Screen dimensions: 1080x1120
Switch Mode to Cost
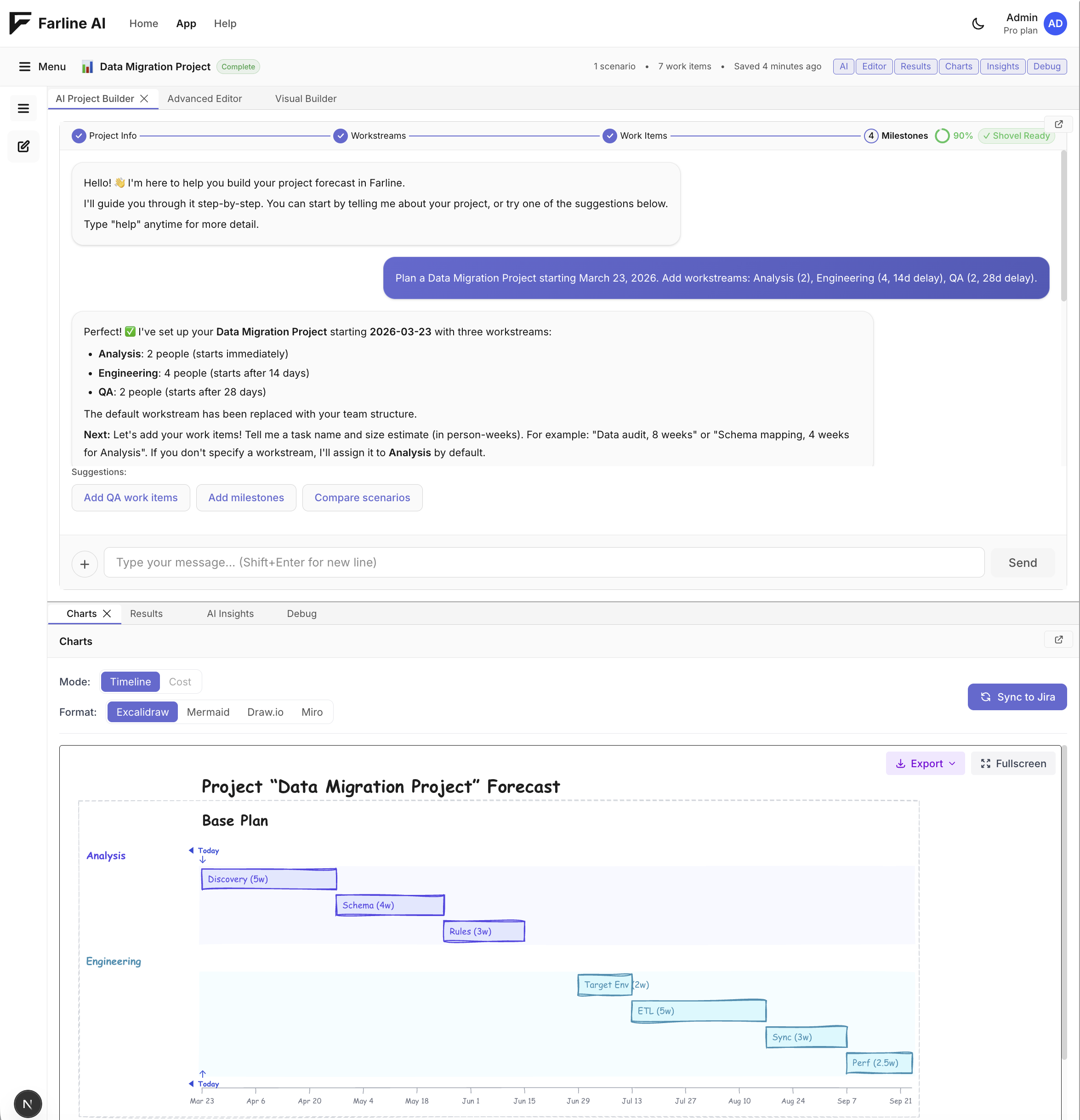[x=180, y=682]
